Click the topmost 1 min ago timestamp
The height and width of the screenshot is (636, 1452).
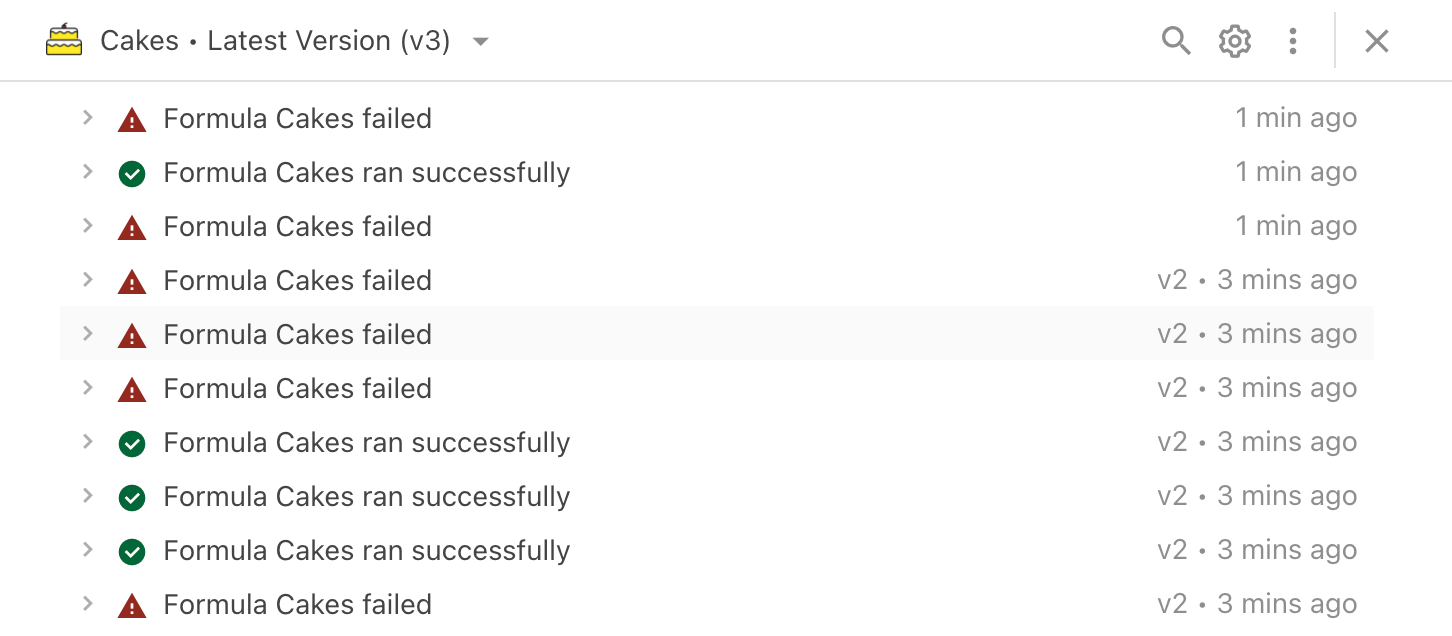[x=1296, y=118]
